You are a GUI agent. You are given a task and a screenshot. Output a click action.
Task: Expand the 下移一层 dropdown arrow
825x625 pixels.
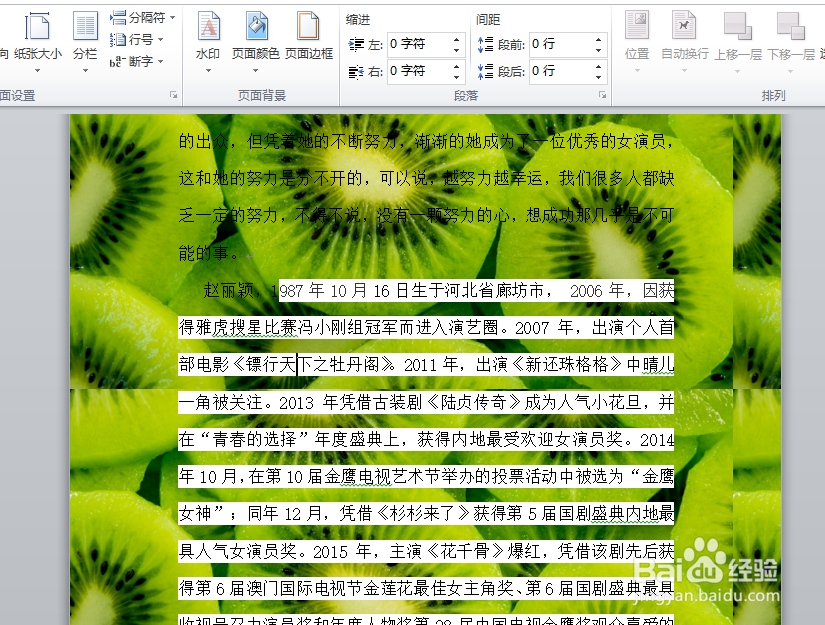click(x=791, y=70)
